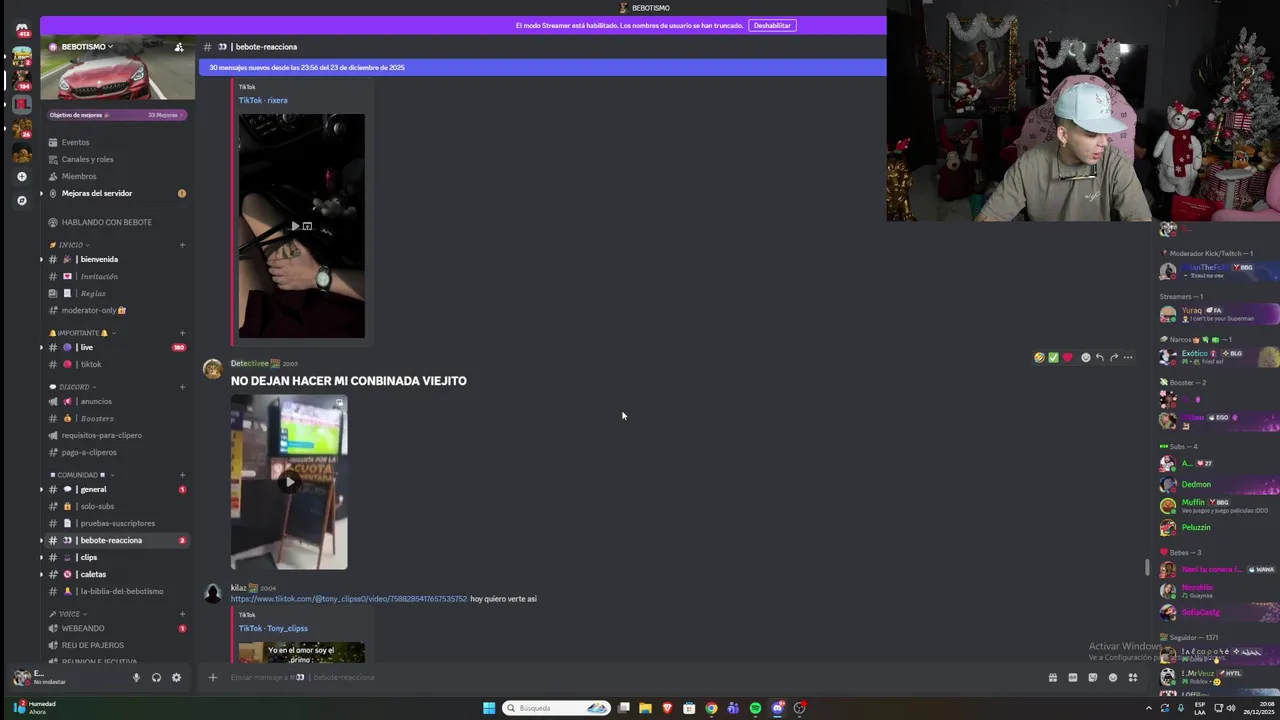Click the add reaction smiley on the message

tap(1086, 357)
